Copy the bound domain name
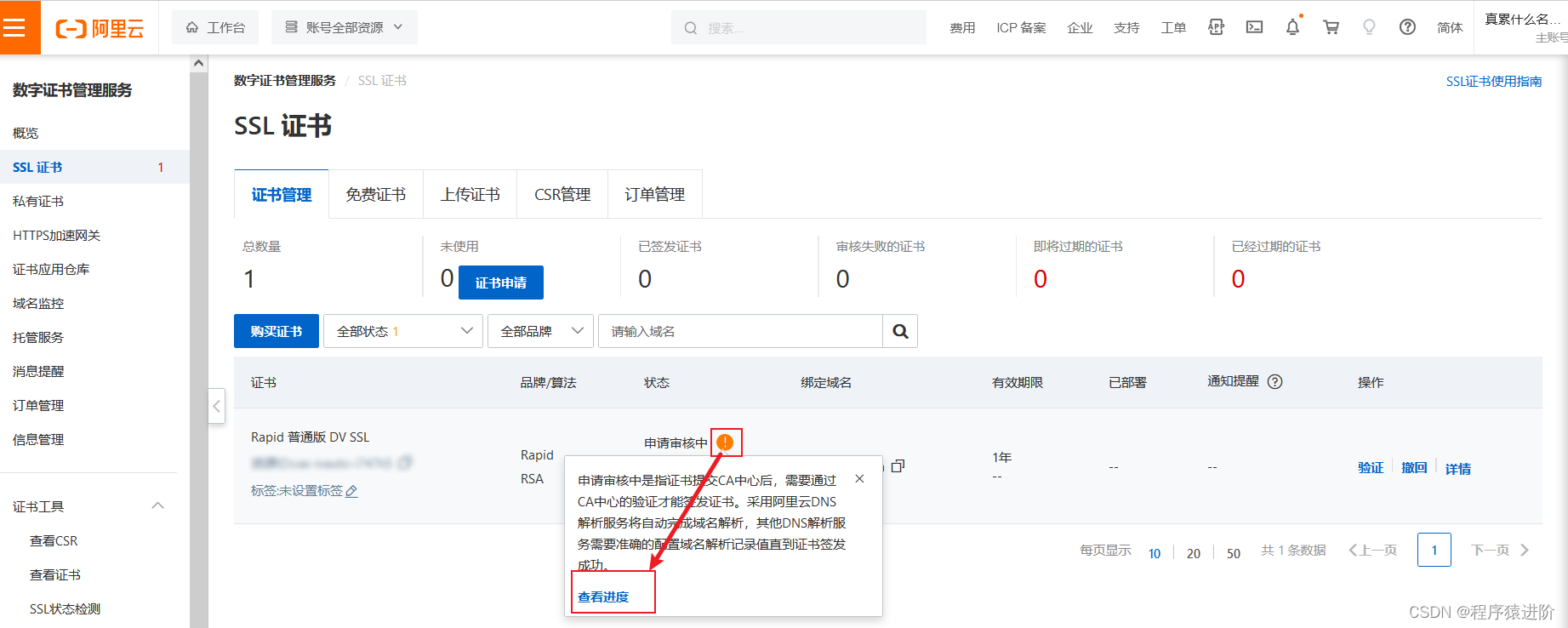The height and width of the screenshot is (628, 1568). (x=898, y=465)
